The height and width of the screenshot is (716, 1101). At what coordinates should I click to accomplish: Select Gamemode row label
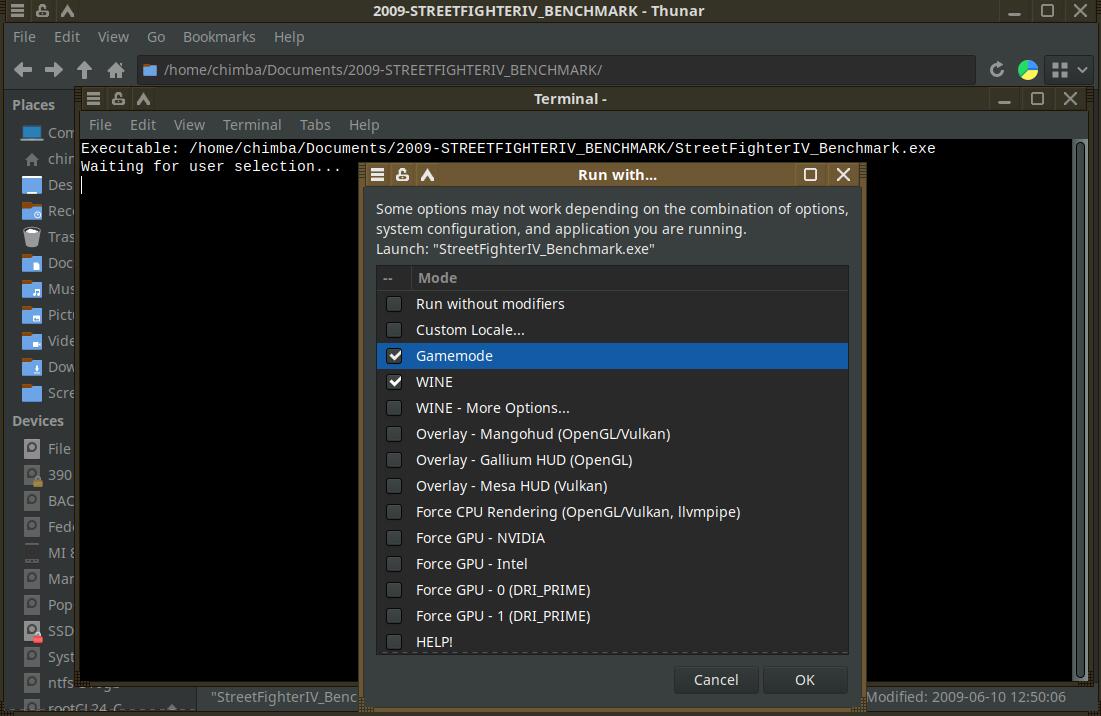454,356
